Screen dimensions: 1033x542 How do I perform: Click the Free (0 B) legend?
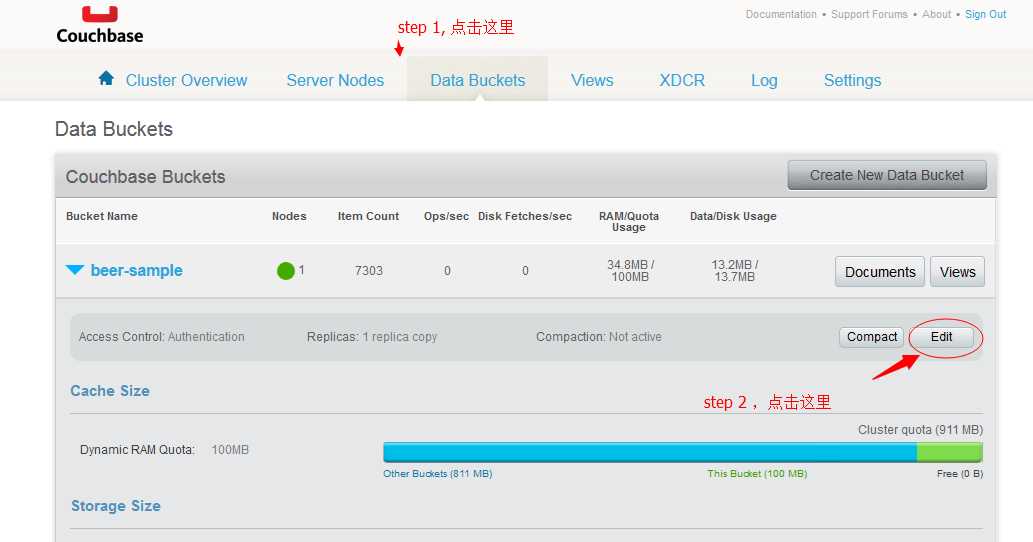(x=960, y=474)
